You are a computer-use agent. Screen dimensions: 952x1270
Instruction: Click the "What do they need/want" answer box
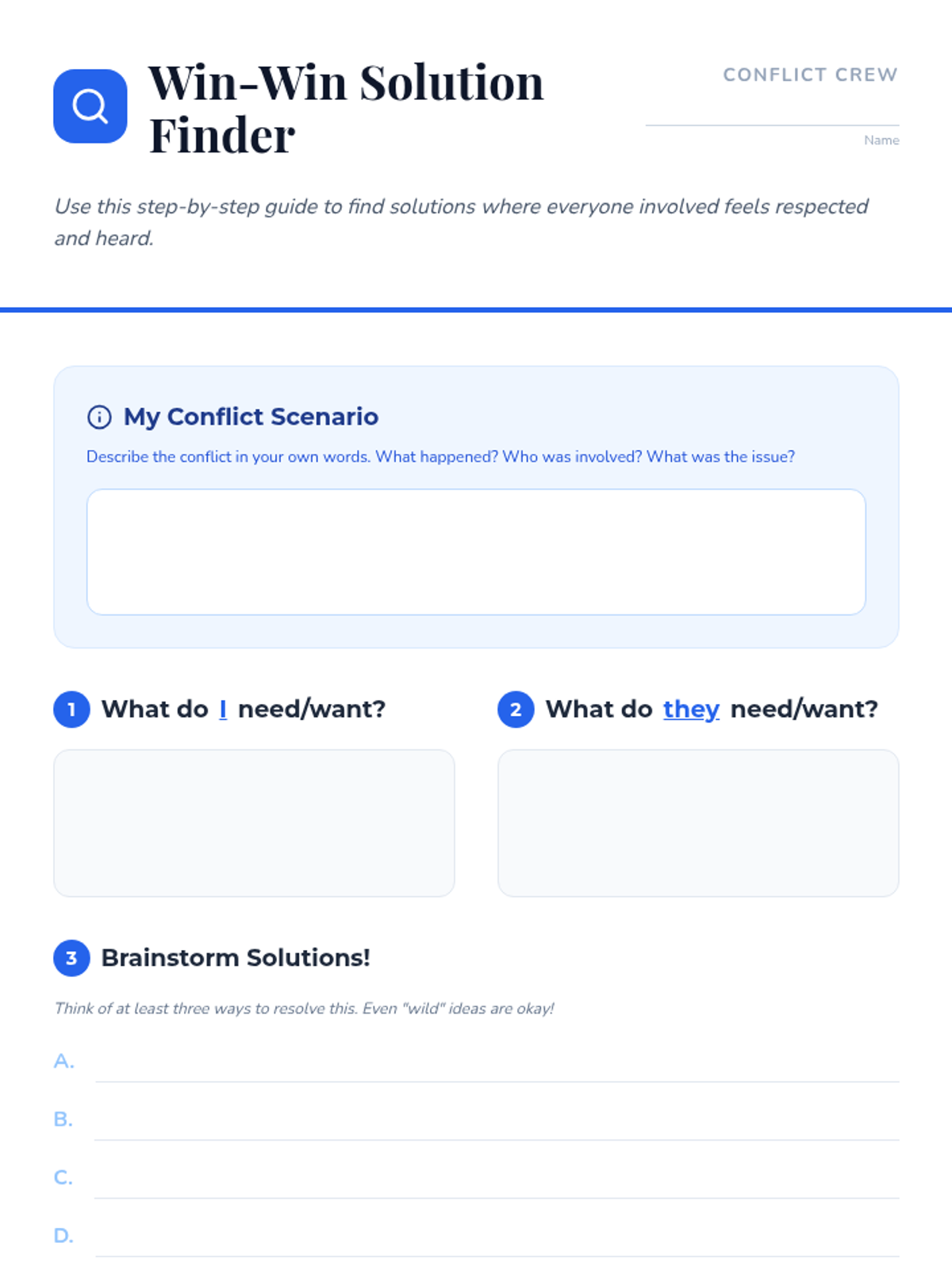tap(698, 823)
